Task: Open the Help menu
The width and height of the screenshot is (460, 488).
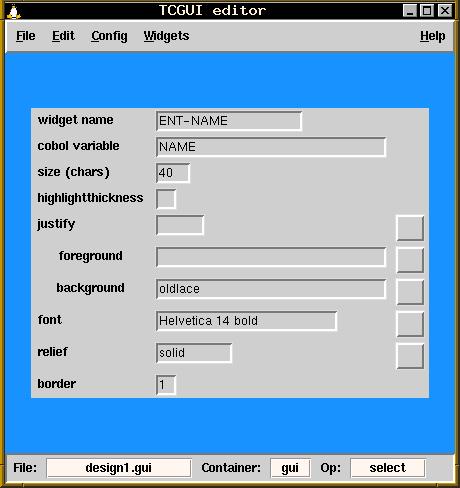Action: coord(432,36)
